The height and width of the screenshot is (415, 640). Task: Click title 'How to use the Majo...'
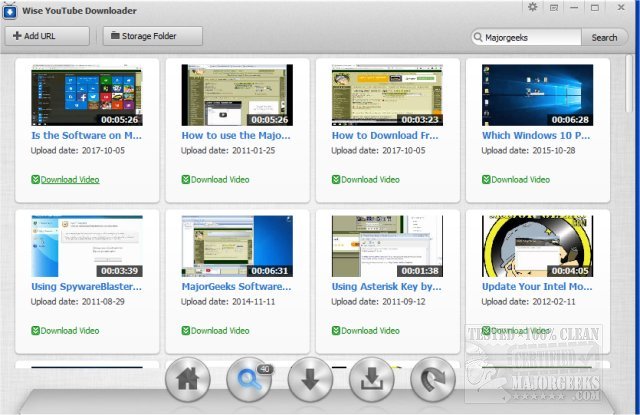(x=236, y=135)
